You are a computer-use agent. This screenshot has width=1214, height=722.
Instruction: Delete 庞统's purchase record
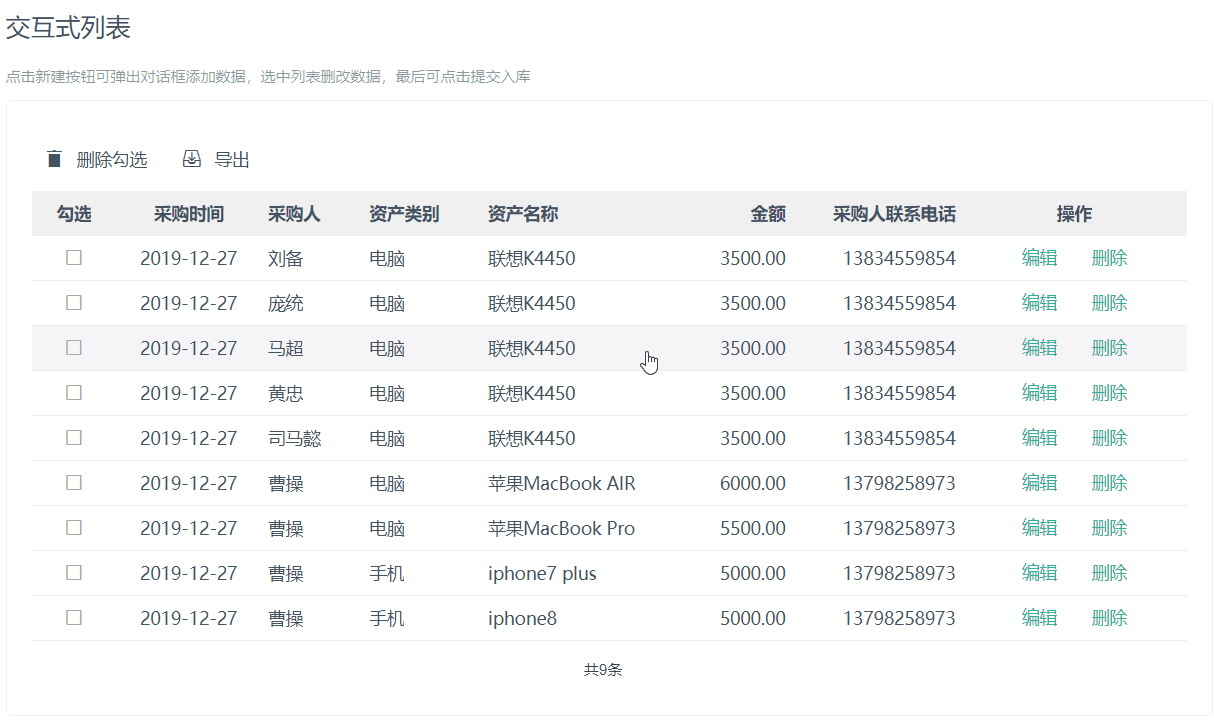(1109, 303)
